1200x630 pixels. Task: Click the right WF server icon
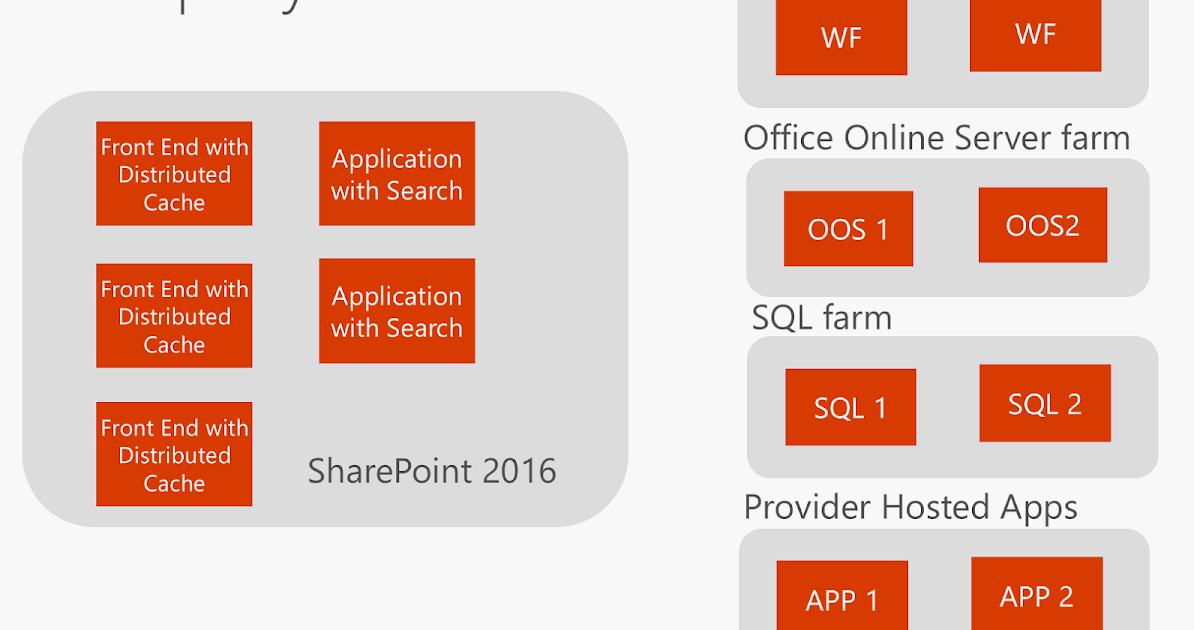pos(1035,34)
